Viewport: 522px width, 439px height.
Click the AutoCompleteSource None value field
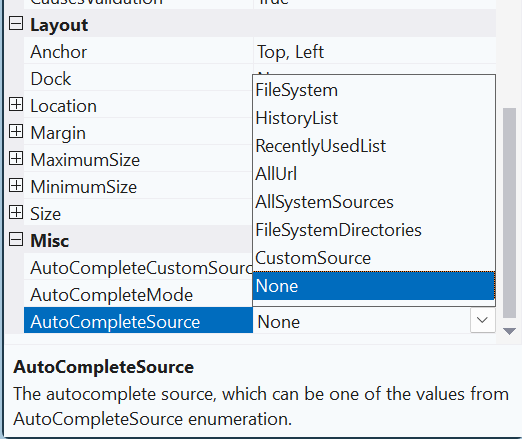pos(362,321)
